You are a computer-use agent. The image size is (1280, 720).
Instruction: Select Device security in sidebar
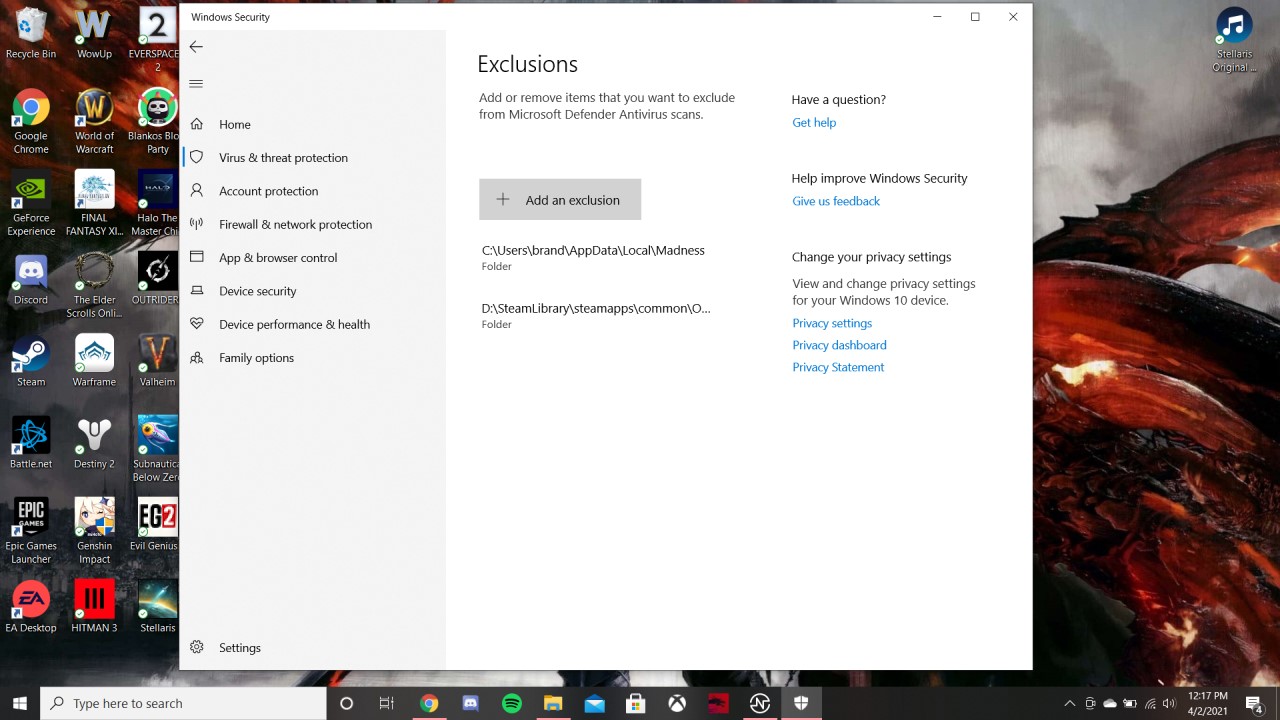pos(258,291)
